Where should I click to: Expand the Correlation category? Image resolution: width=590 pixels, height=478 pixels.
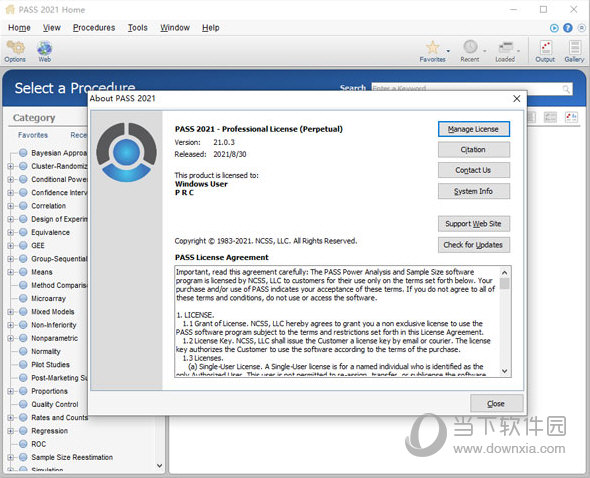click(11, 206)
